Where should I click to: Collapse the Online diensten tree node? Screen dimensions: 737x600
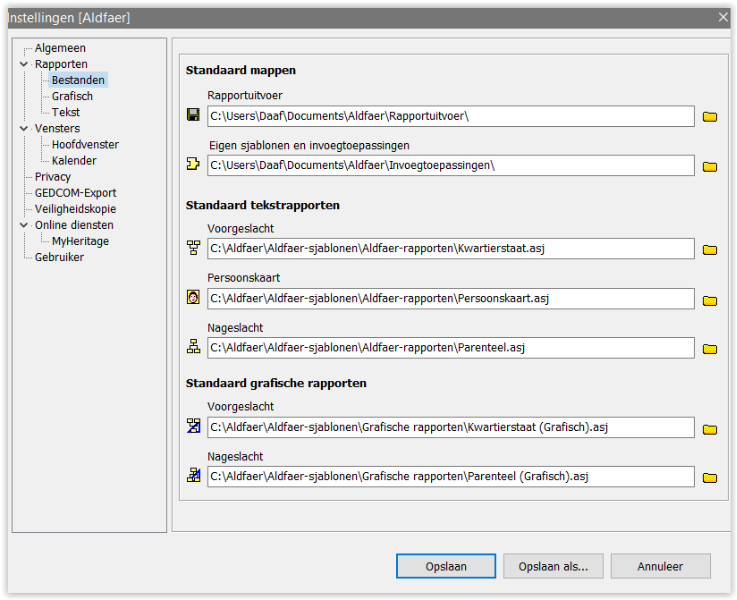[24, 226]
